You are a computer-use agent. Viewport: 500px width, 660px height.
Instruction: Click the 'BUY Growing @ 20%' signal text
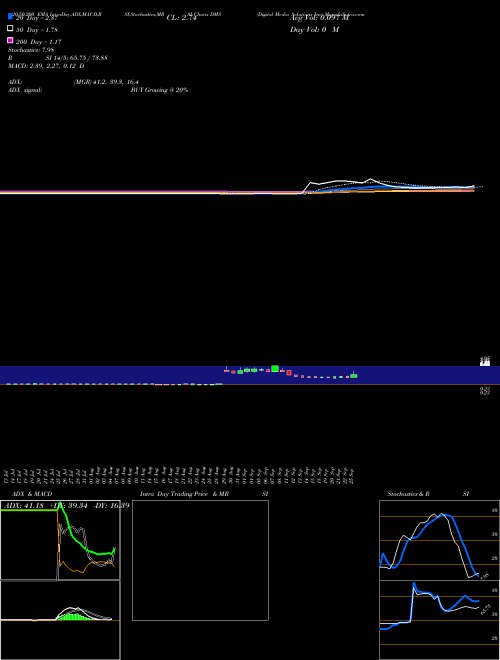(159, 90)
